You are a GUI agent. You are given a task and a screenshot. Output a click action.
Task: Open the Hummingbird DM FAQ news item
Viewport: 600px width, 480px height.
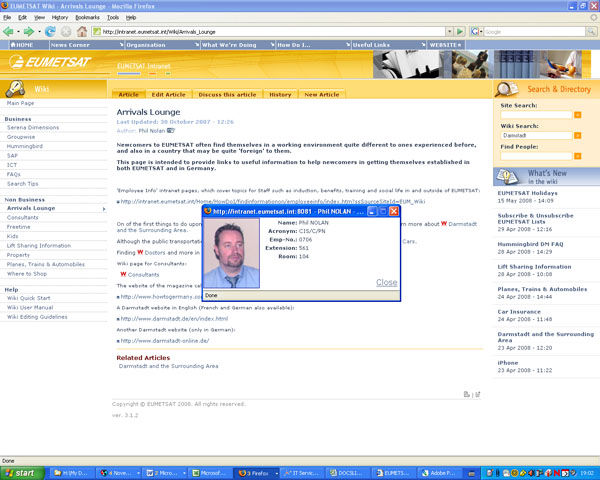click(530, 244)
